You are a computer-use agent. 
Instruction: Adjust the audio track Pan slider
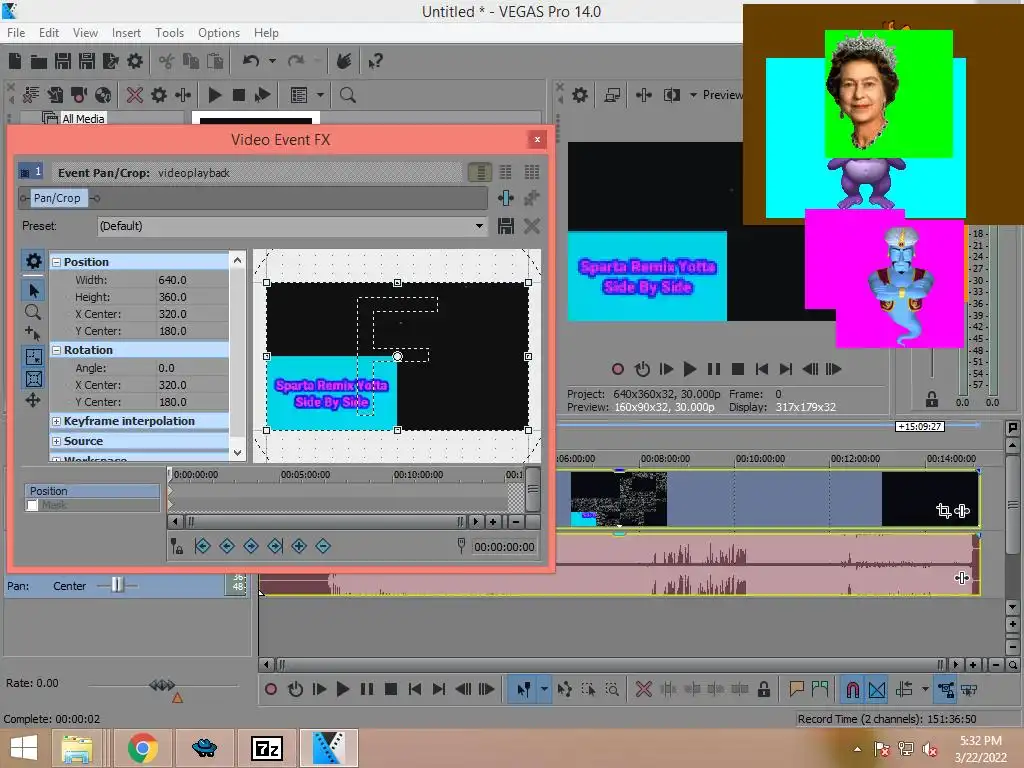[117, 585]
